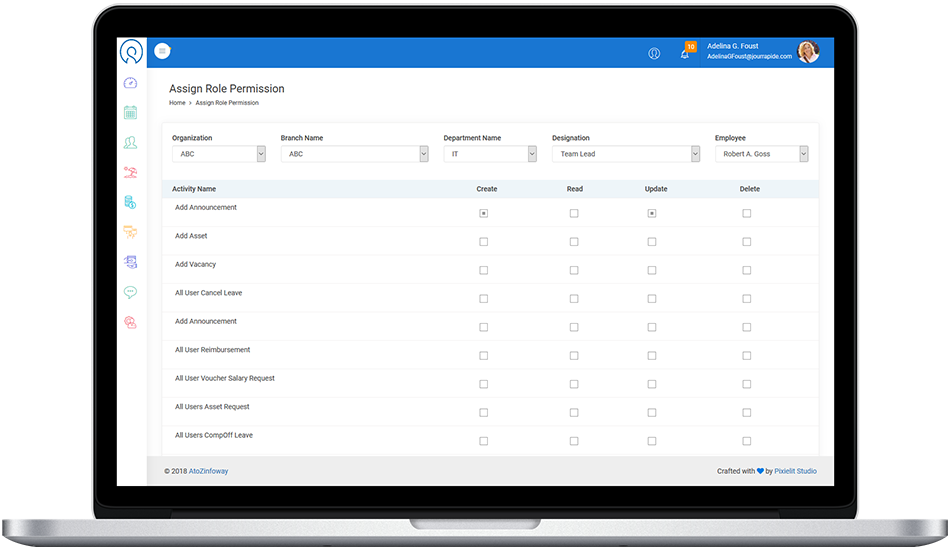Click the Home breadcrumb link
950x550 pixels.
tap(177, 103)
